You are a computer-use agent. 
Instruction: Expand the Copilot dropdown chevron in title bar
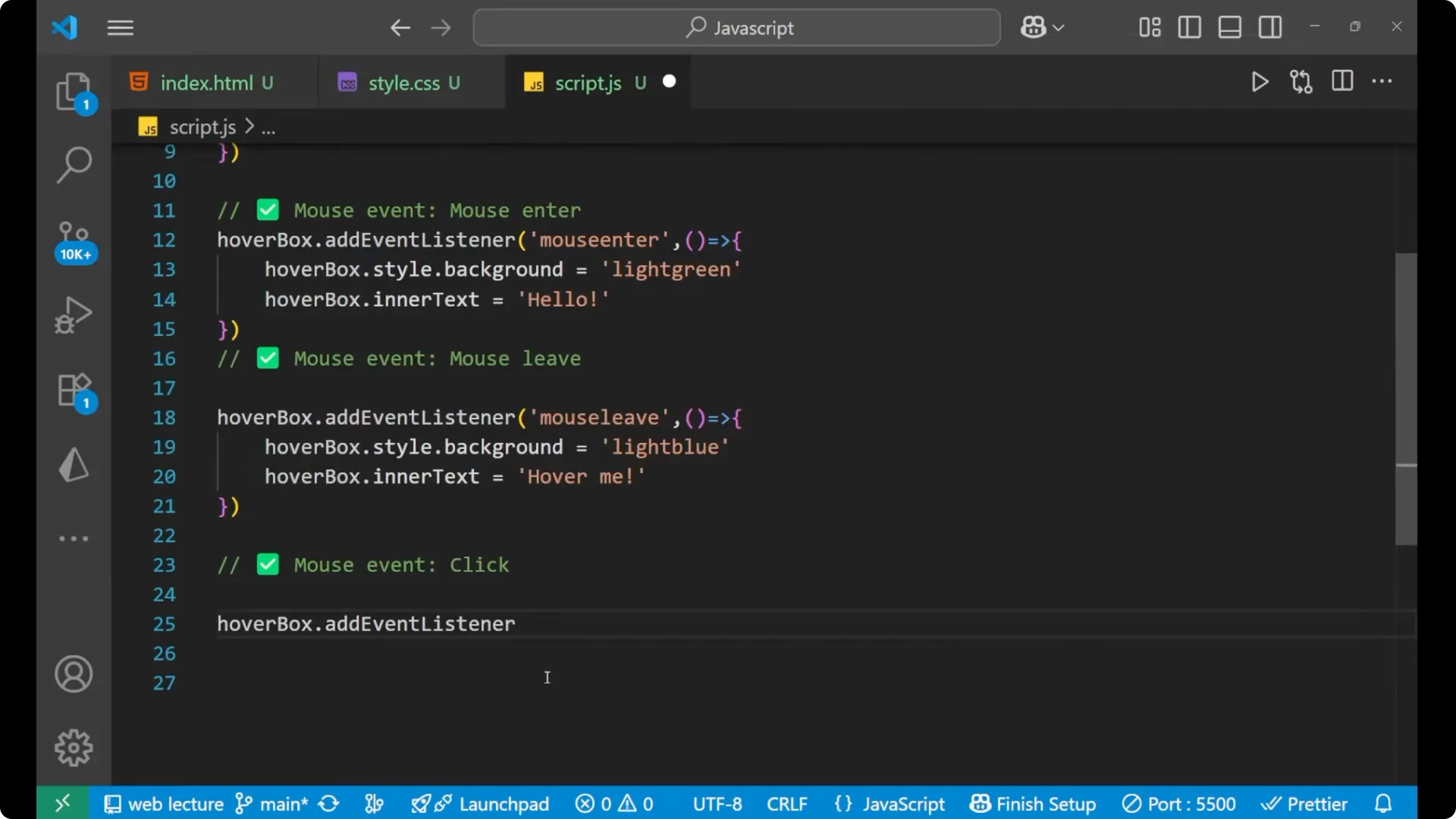[x=1060, y=27]
